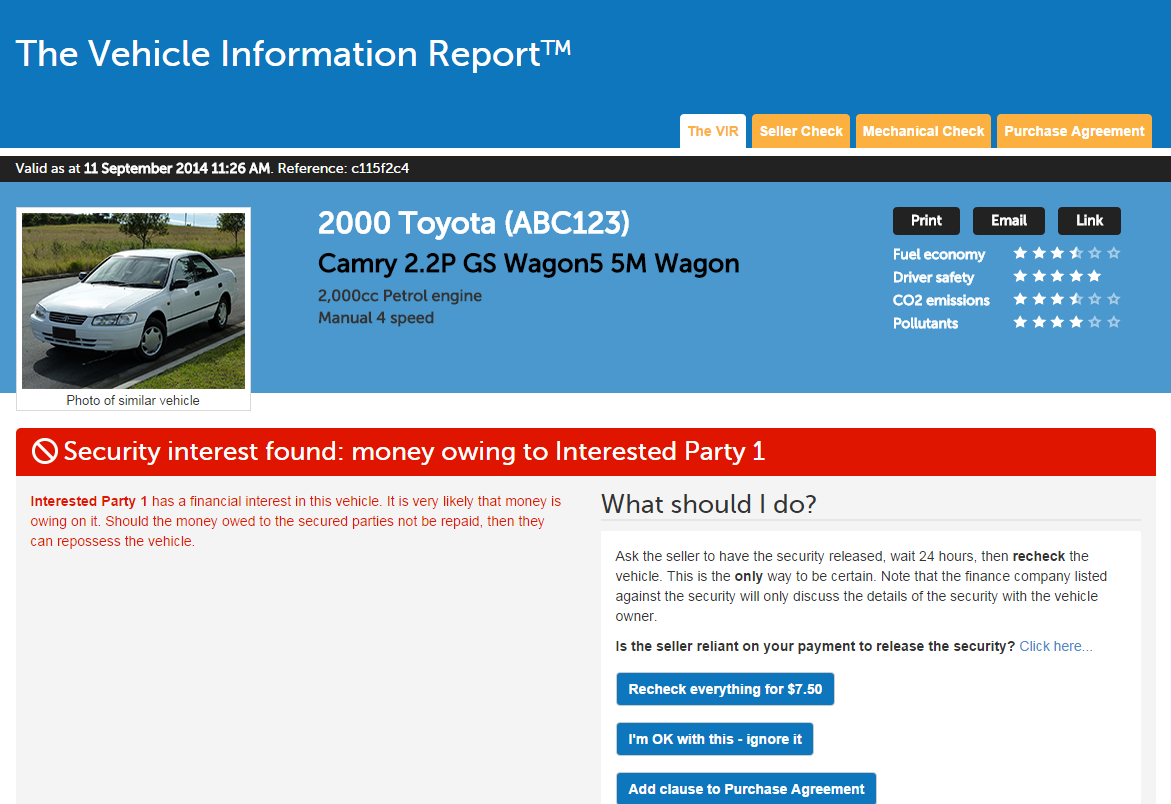Open the Seller Check tab
This screenshot has height=804, width=1171.
coord(801,131)
